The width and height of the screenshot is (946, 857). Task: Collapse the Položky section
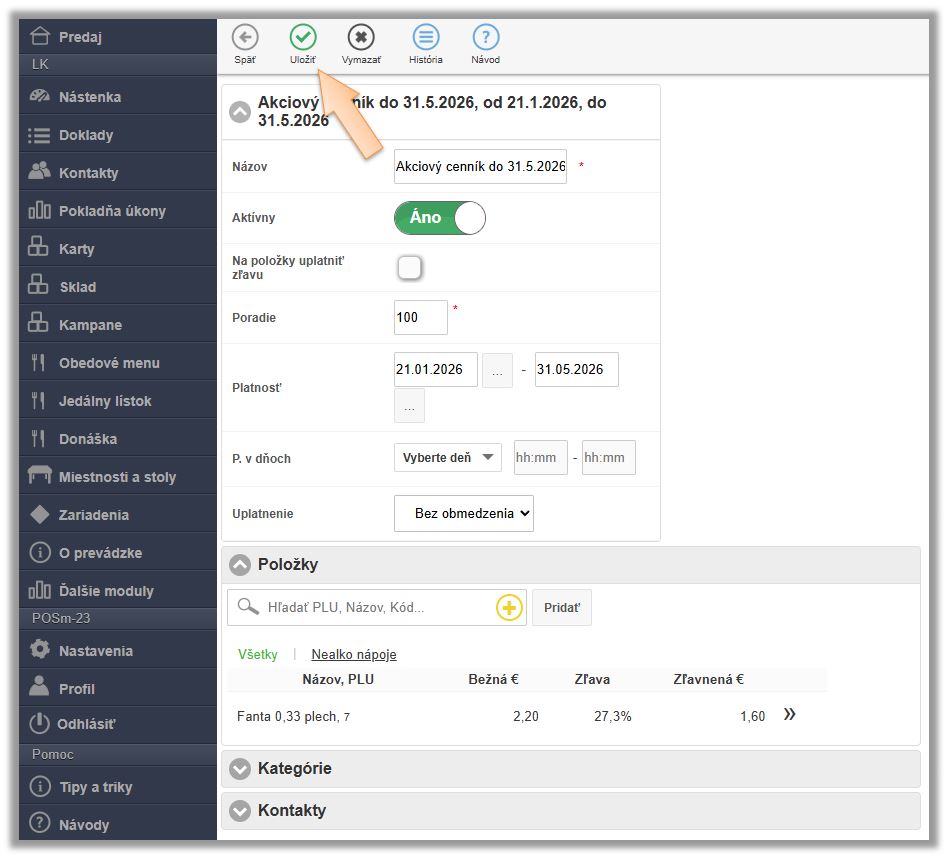[239, 565]
